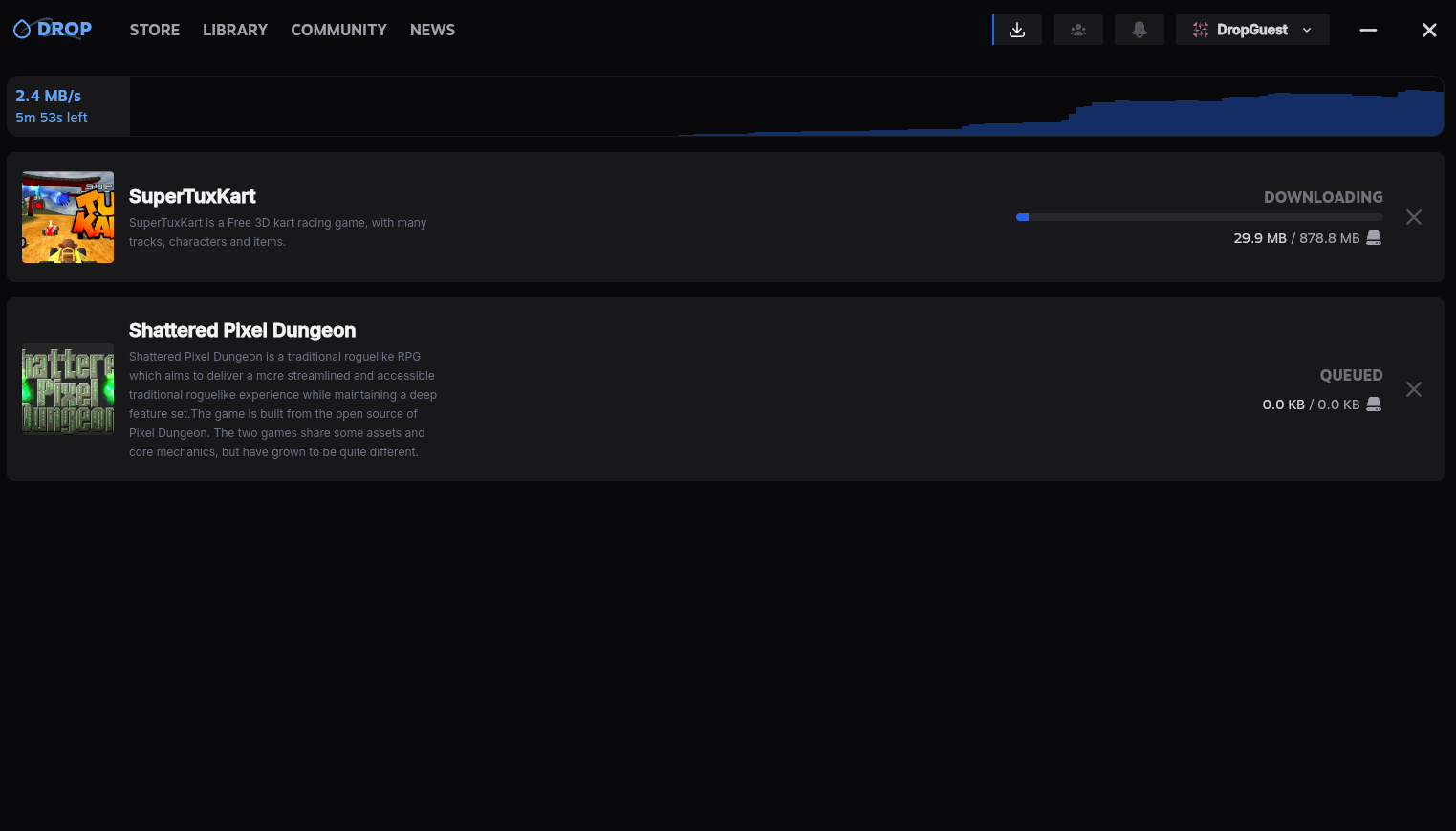Minimize the Drop window

1368,30
